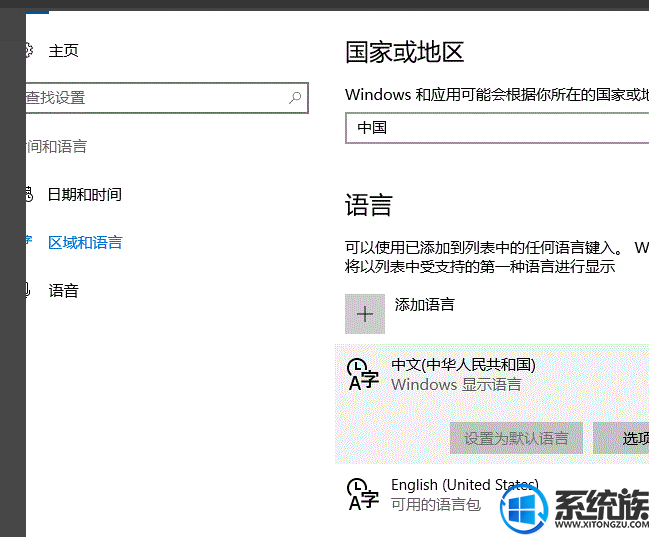Click the magnifier icon in the search box
This screenshot has height=537, width=649.
pos(295,98)
